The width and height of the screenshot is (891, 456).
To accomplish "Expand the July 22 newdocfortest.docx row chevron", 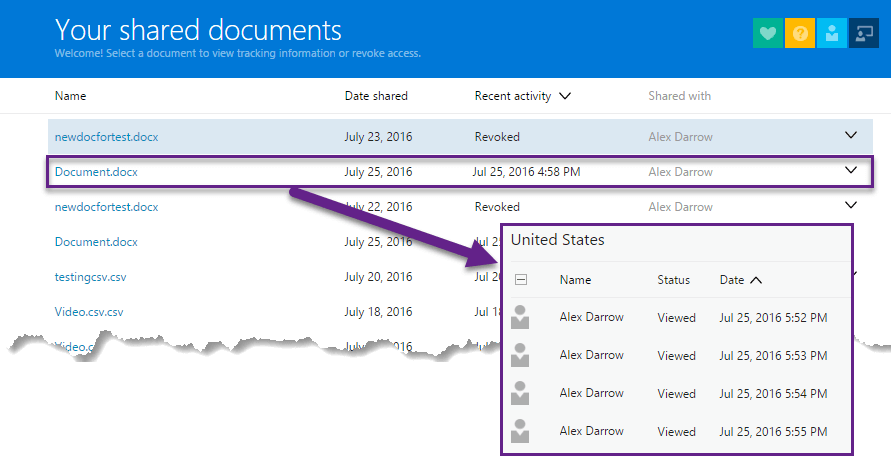I will click(x=851, y=206).
